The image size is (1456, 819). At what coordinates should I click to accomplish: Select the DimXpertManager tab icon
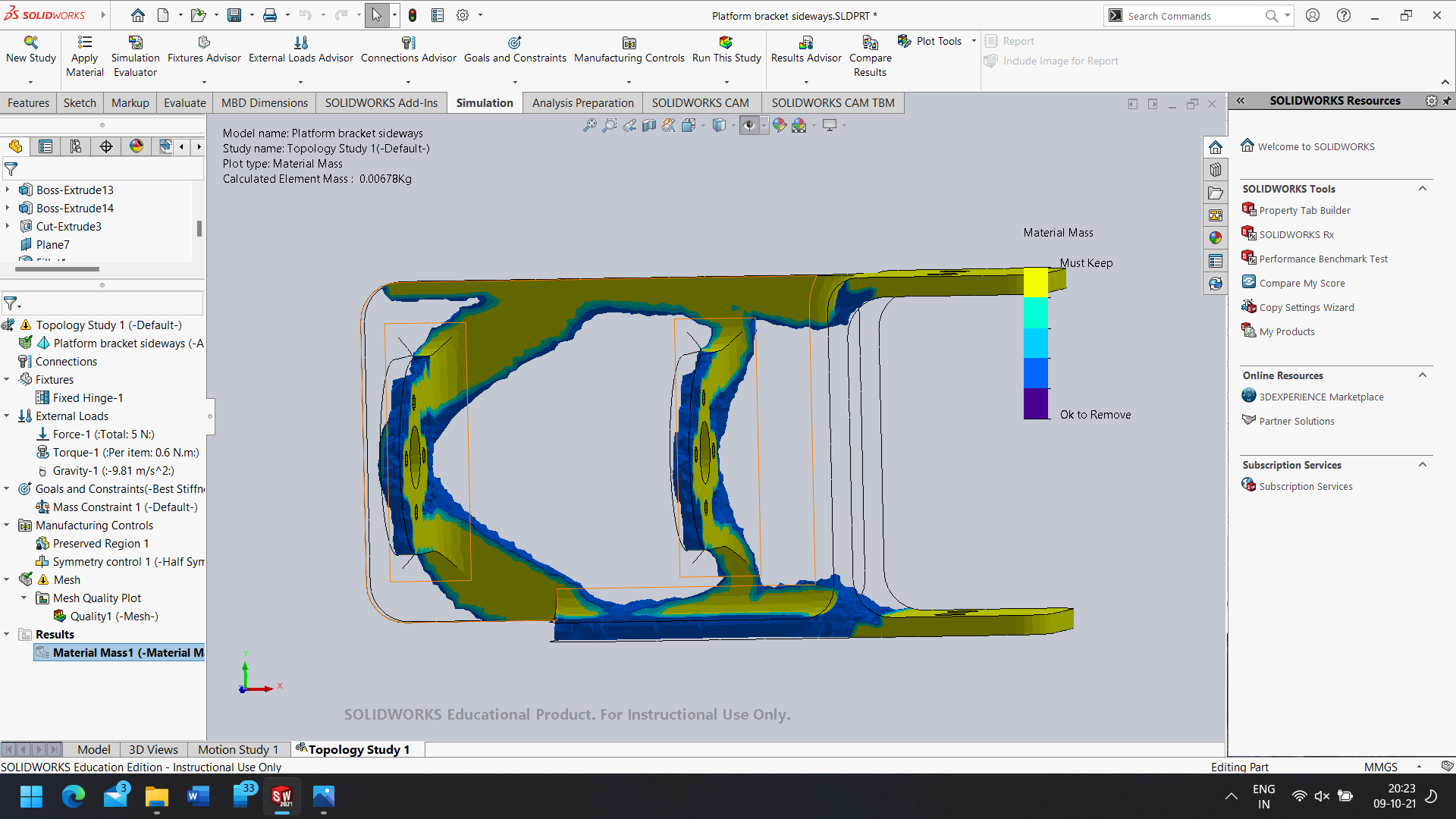pos(106,146)
